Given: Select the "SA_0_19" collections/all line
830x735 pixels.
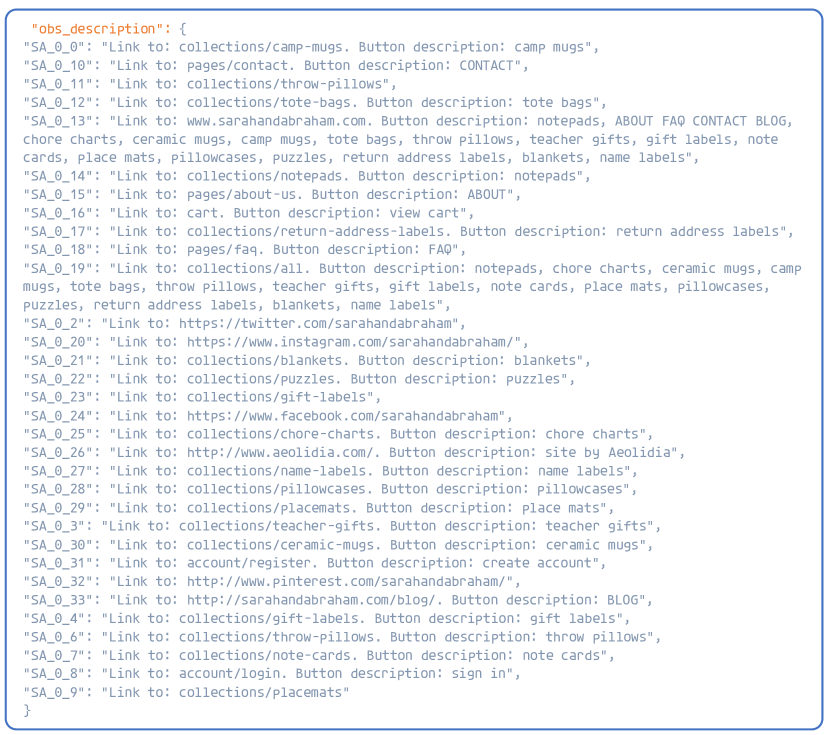Looking at the screenshot, I should point(412,287).
